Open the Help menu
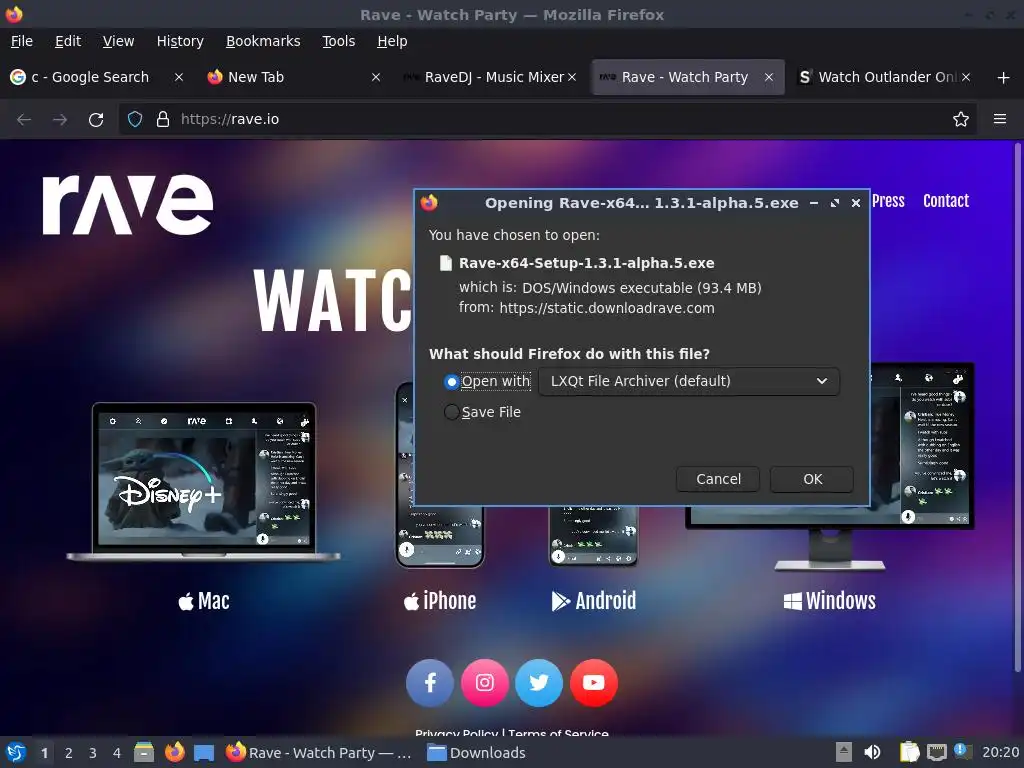The width and height of the screenshot is (1024, 768). 392,41
